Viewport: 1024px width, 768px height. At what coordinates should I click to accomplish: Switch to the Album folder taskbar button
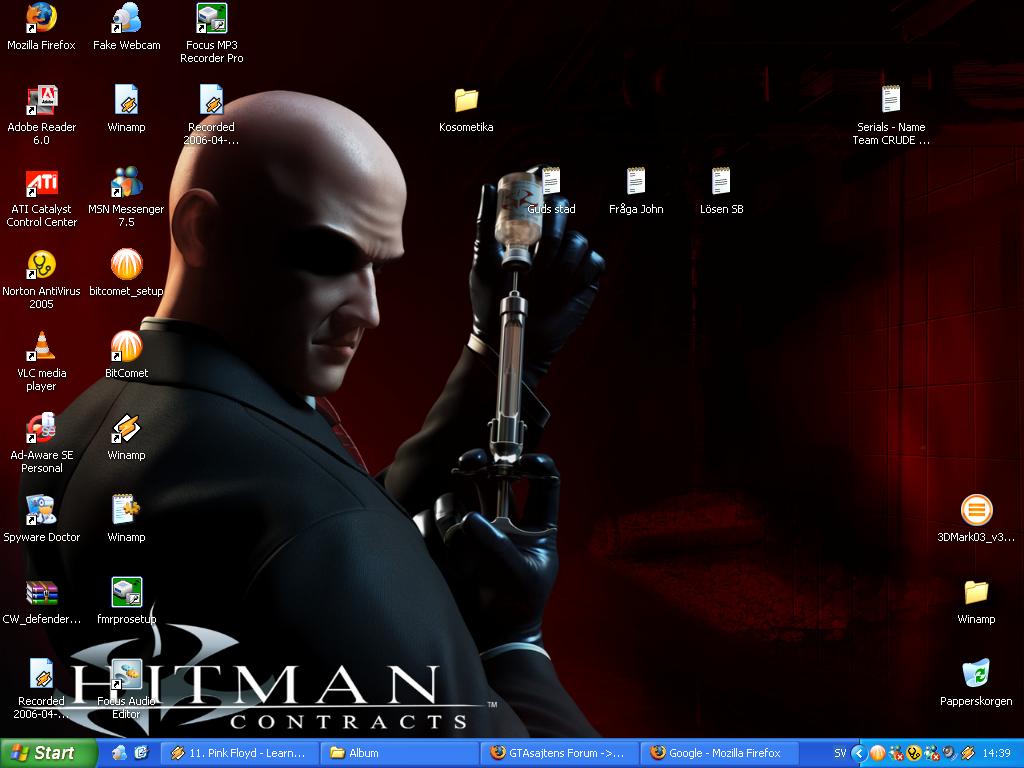pos(398,753)
